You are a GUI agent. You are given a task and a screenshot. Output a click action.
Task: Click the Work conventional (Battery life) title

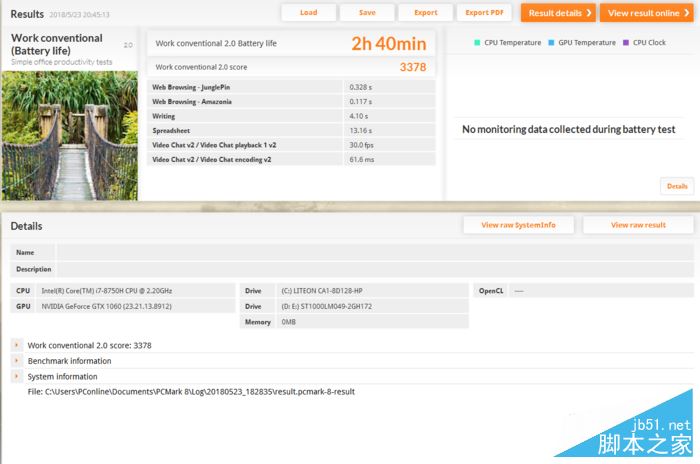(x=57, y=44)
